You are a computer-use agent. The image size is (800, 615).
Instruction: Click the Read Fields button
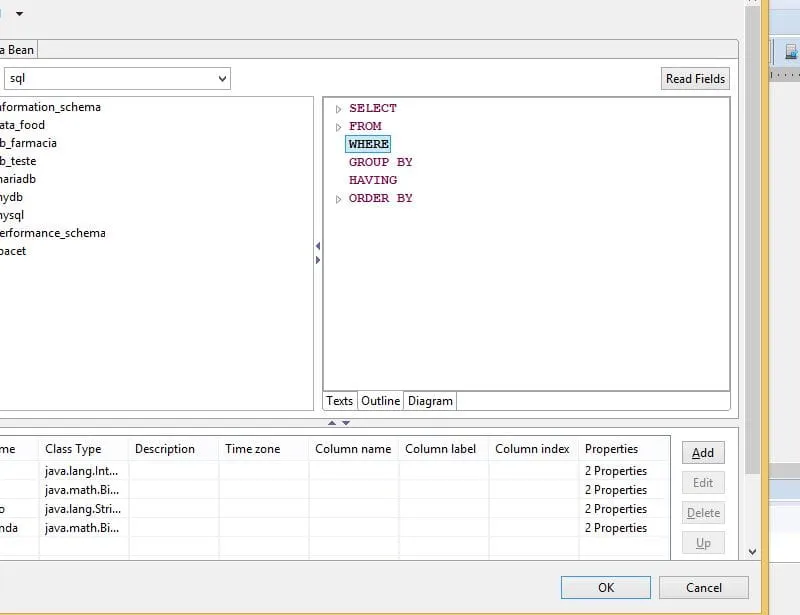point(695,79)
